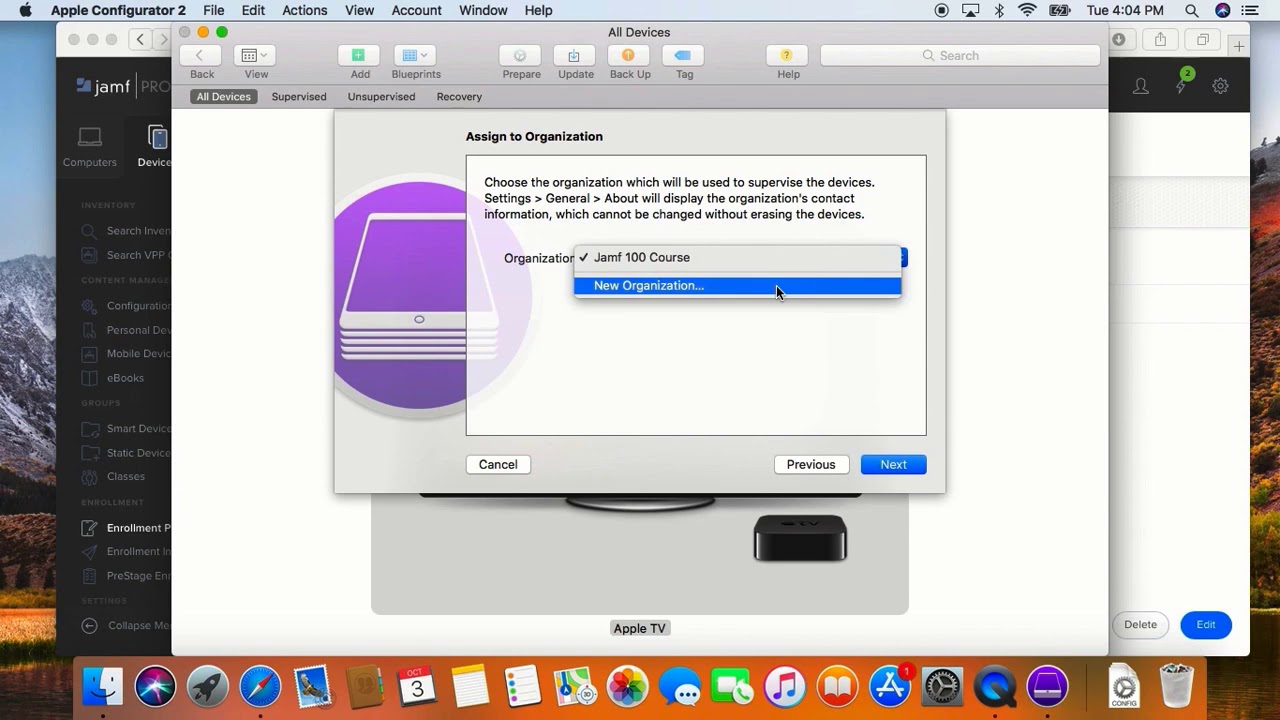This screenshot has height=720, width=1280.
Task: Click Jamf Pro notifications lightning icon
Action: coord(1181,87)
